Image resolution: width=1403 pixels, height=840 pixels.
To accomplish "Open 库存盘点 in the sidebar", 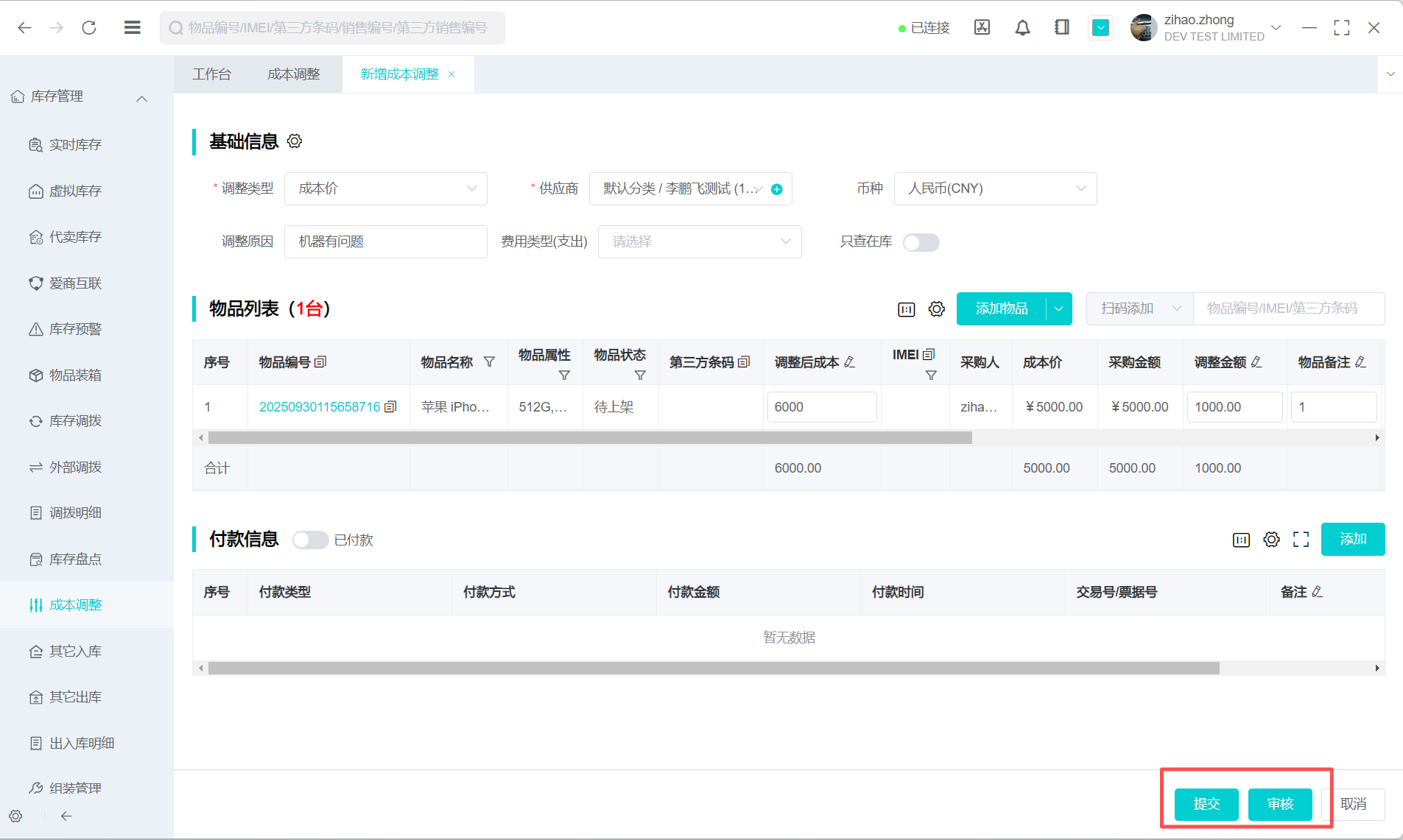I will [x=75, y=560].
